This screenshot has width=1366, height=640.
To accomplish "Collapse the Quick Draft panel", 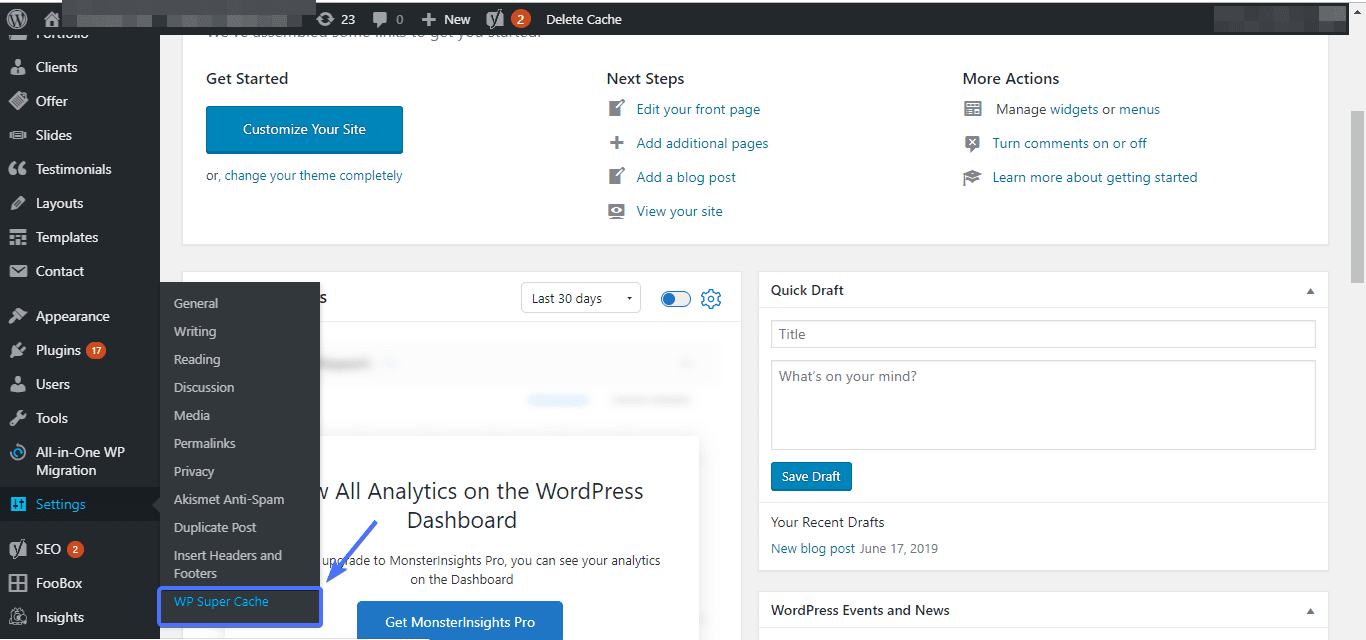I will 1310,291.
